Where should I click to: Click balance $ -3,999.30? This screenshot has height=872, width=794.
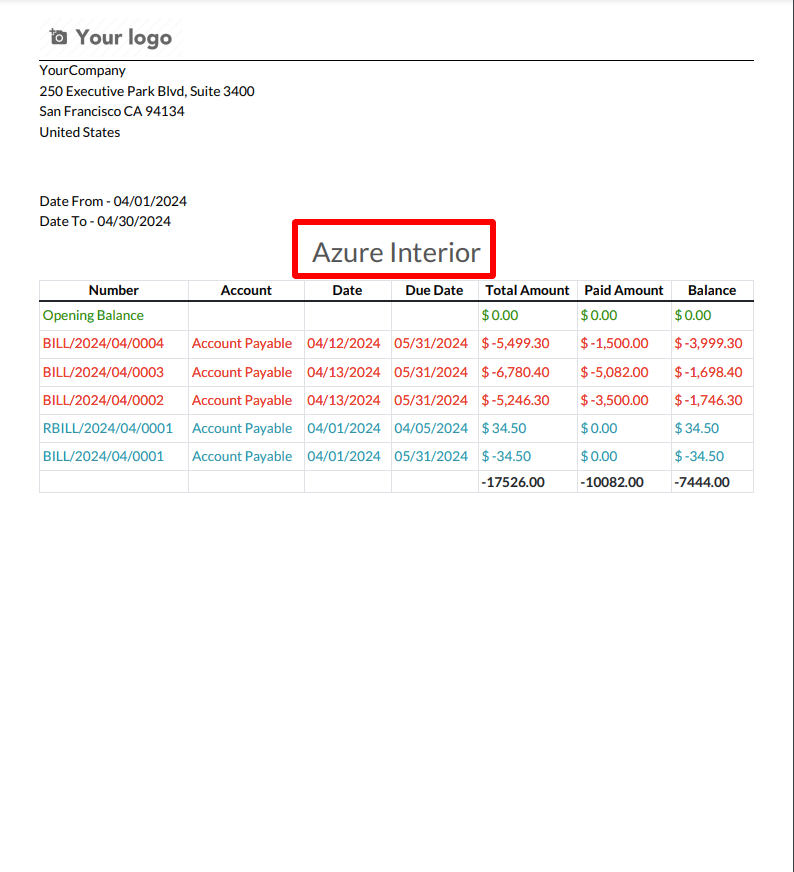(x=708, y=343)
